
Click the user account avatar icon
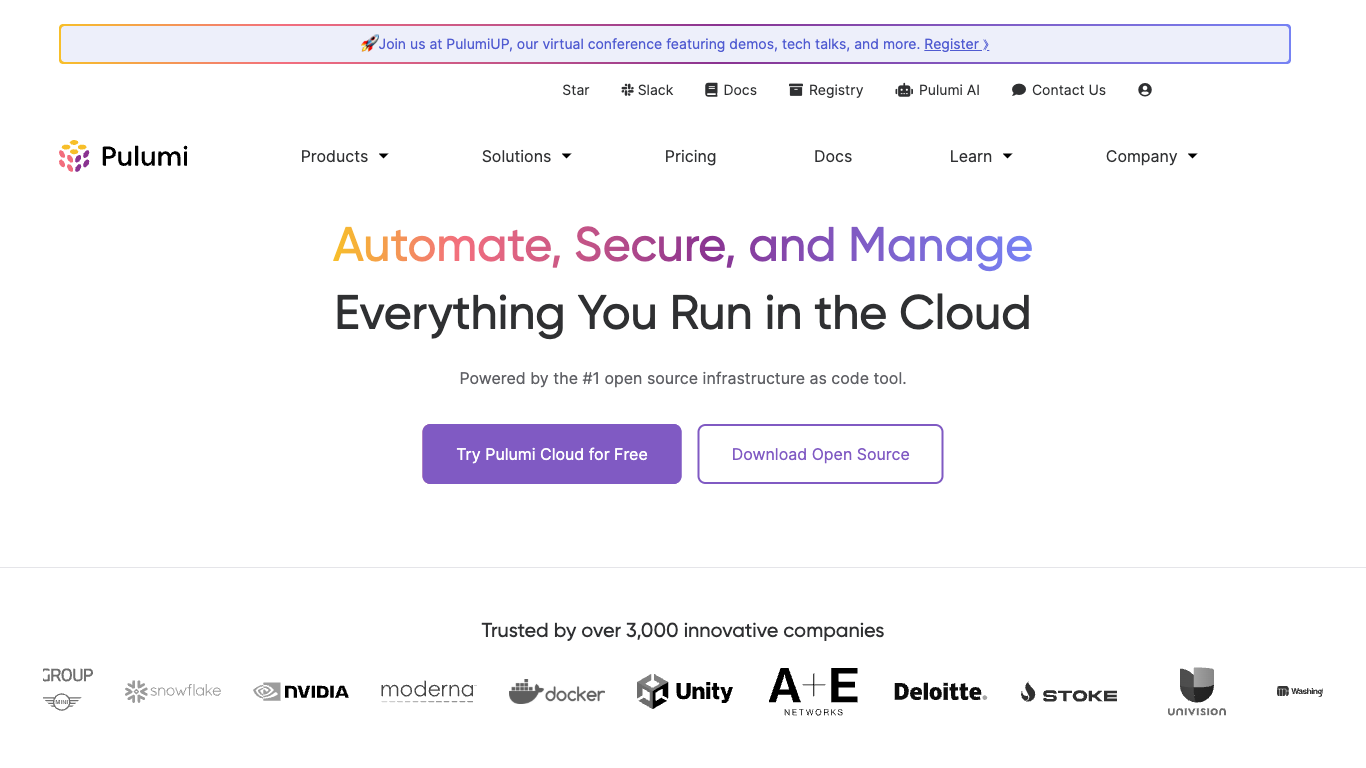click(x=1145, y=90)
